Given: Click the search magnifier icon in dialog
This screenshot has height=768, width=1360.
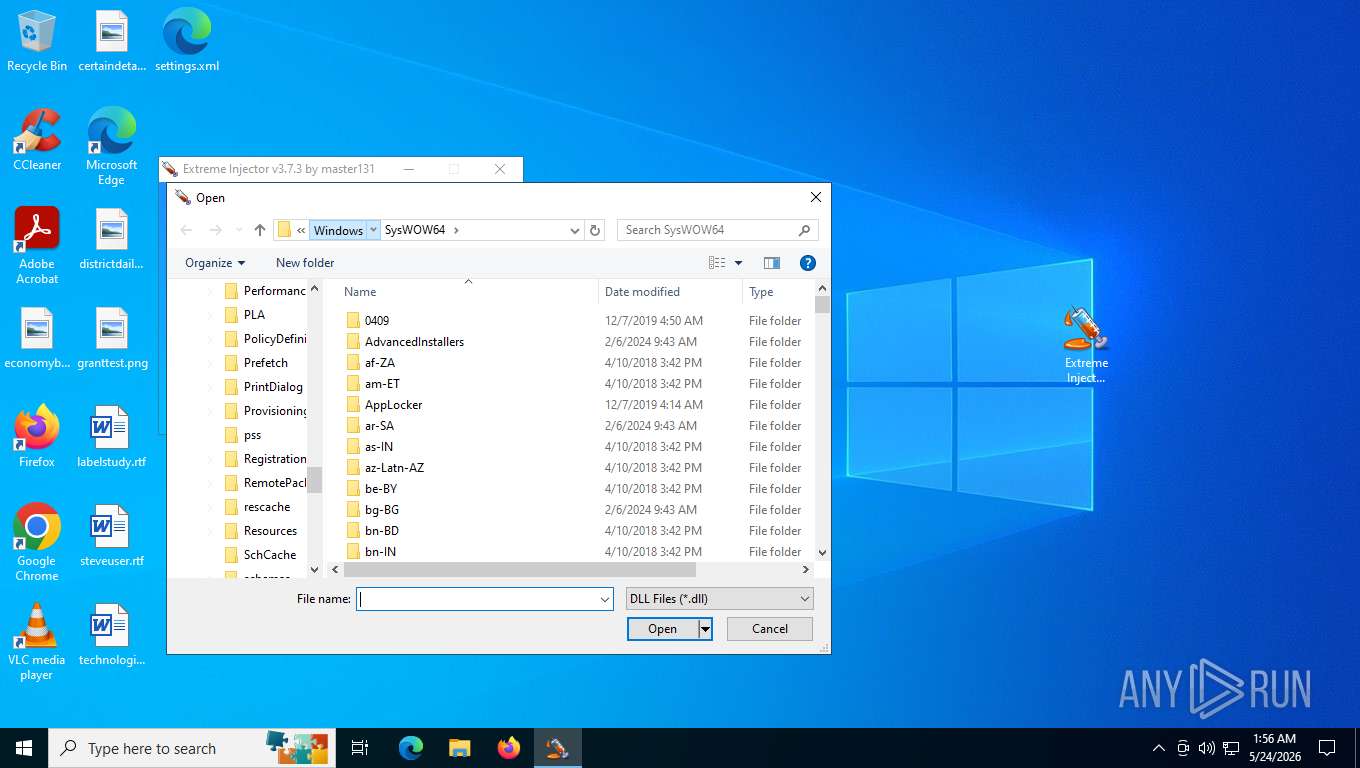Looking at the screenshot, I should (x=804, y=230).
